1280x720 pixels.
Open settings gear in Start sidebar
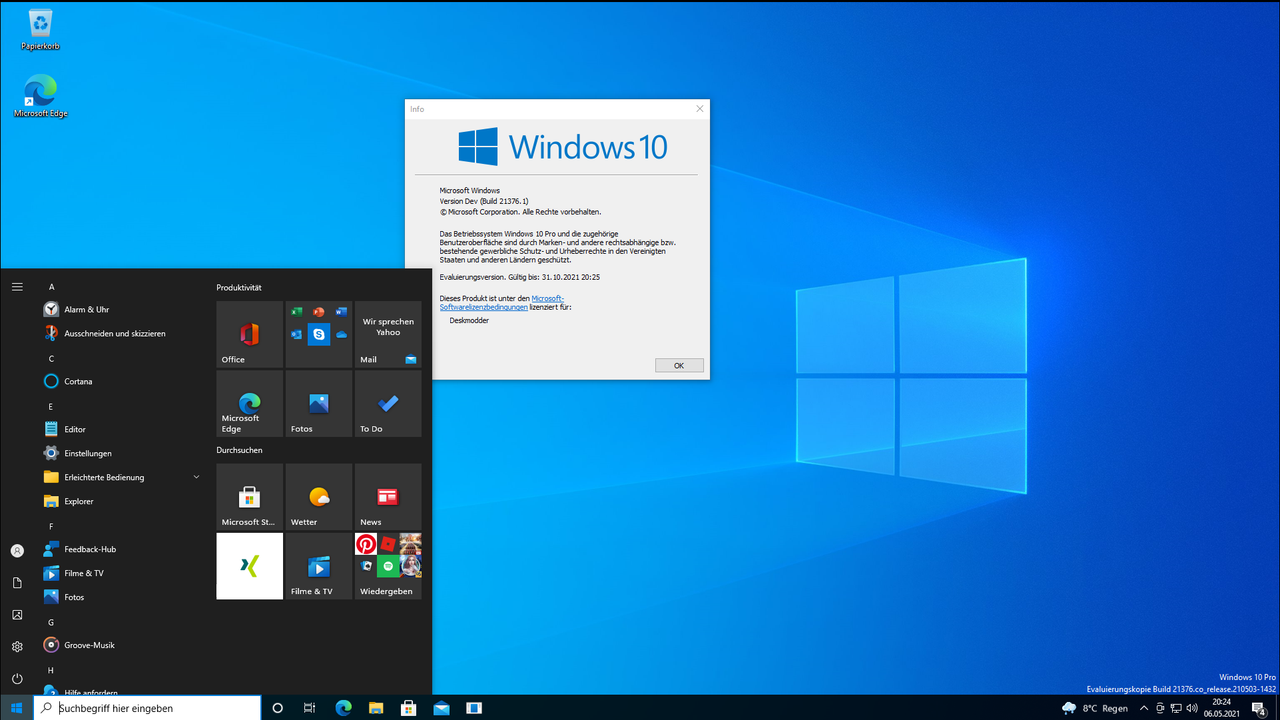pyautogui.click(x=17, y=647)
